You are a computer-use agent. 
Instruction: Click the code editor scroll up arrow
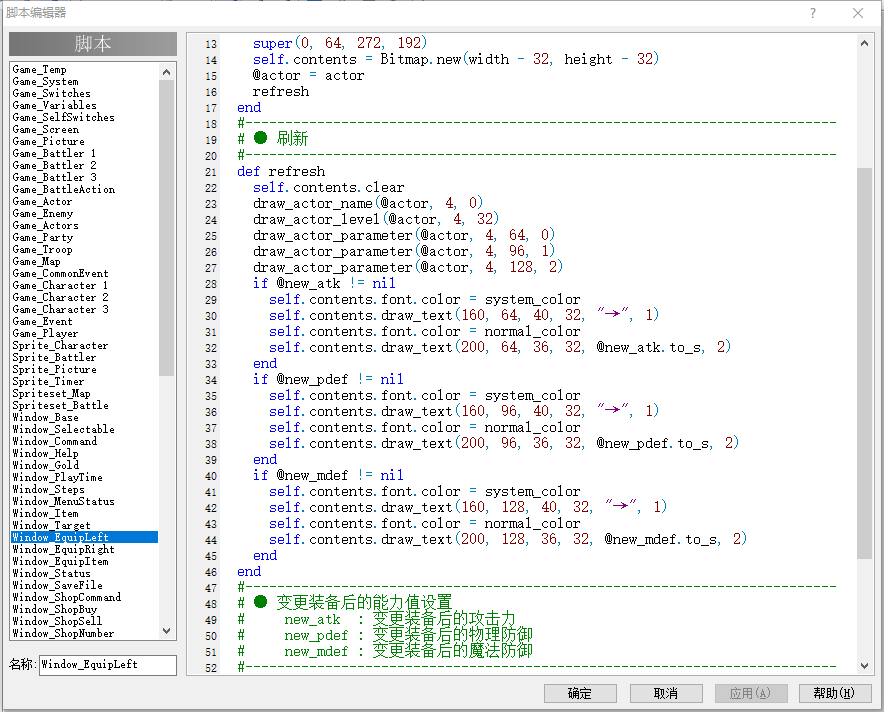(864, 43)
